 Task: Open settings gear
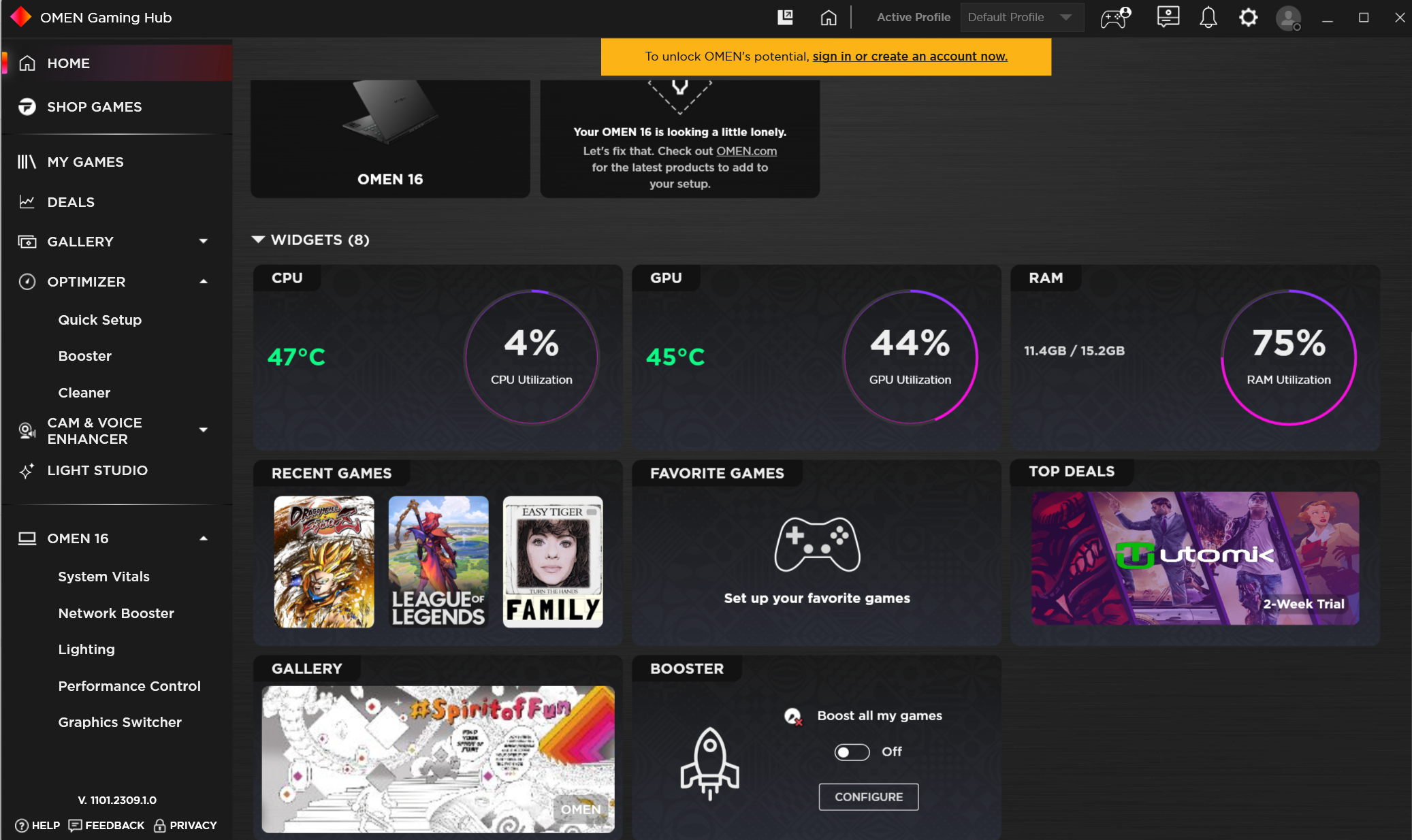click(x=1248, y=17)
